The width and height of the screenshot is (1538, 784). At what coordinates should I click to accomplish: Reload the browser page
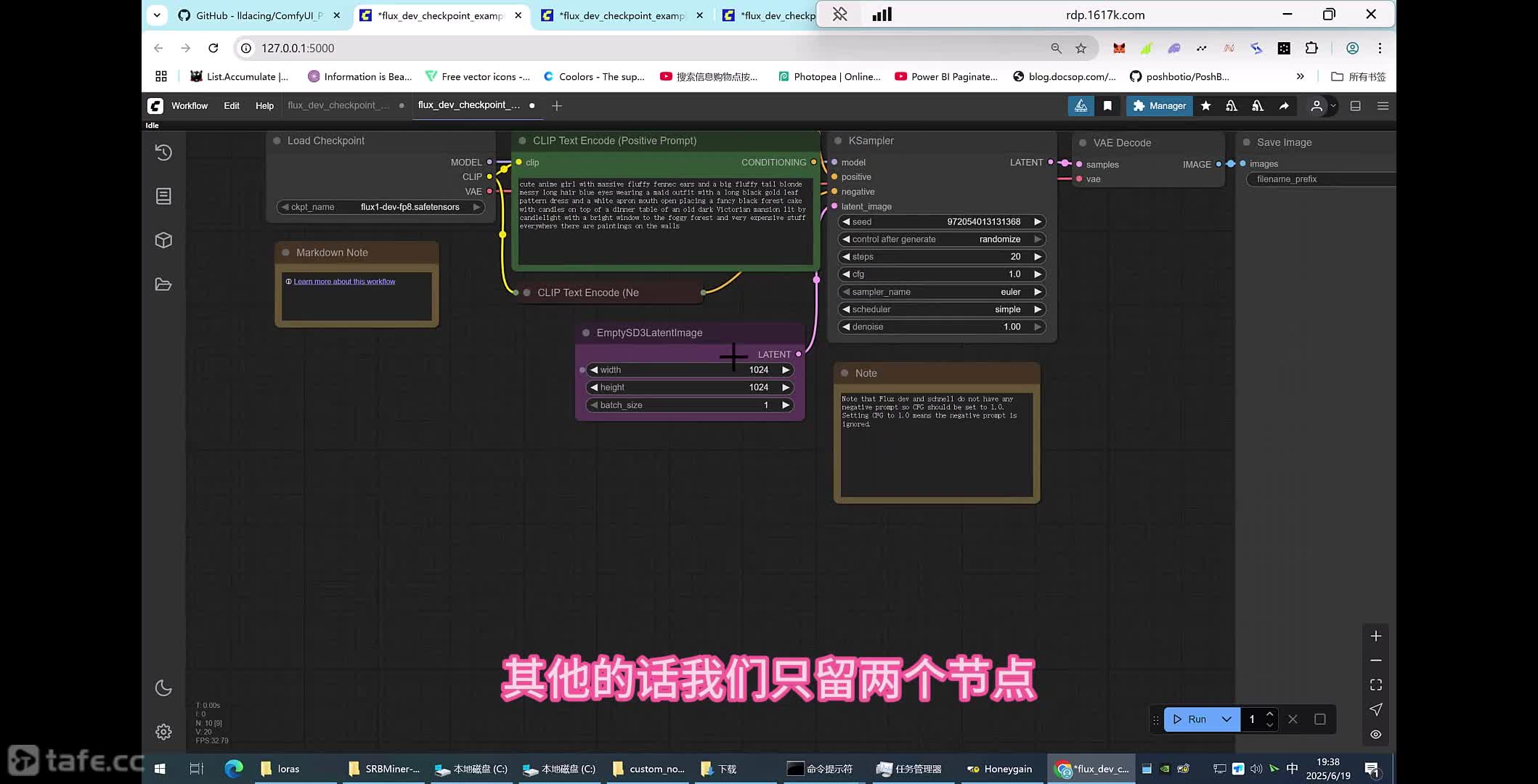click(x=213, y=48)
